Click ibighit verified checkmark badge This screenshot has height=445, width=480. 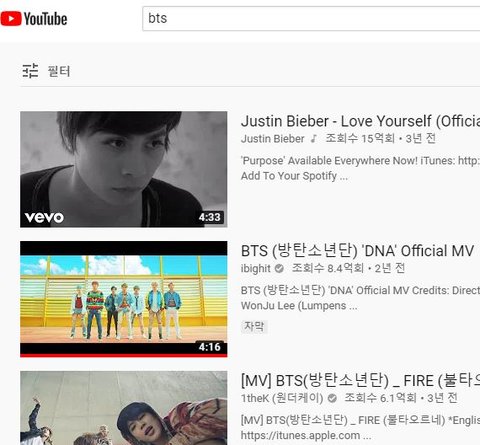[279, 268]
